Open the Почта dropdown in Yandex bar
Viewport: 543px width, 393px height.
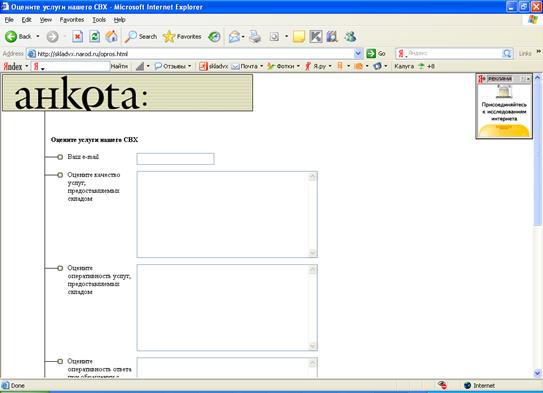coord(261,66)
